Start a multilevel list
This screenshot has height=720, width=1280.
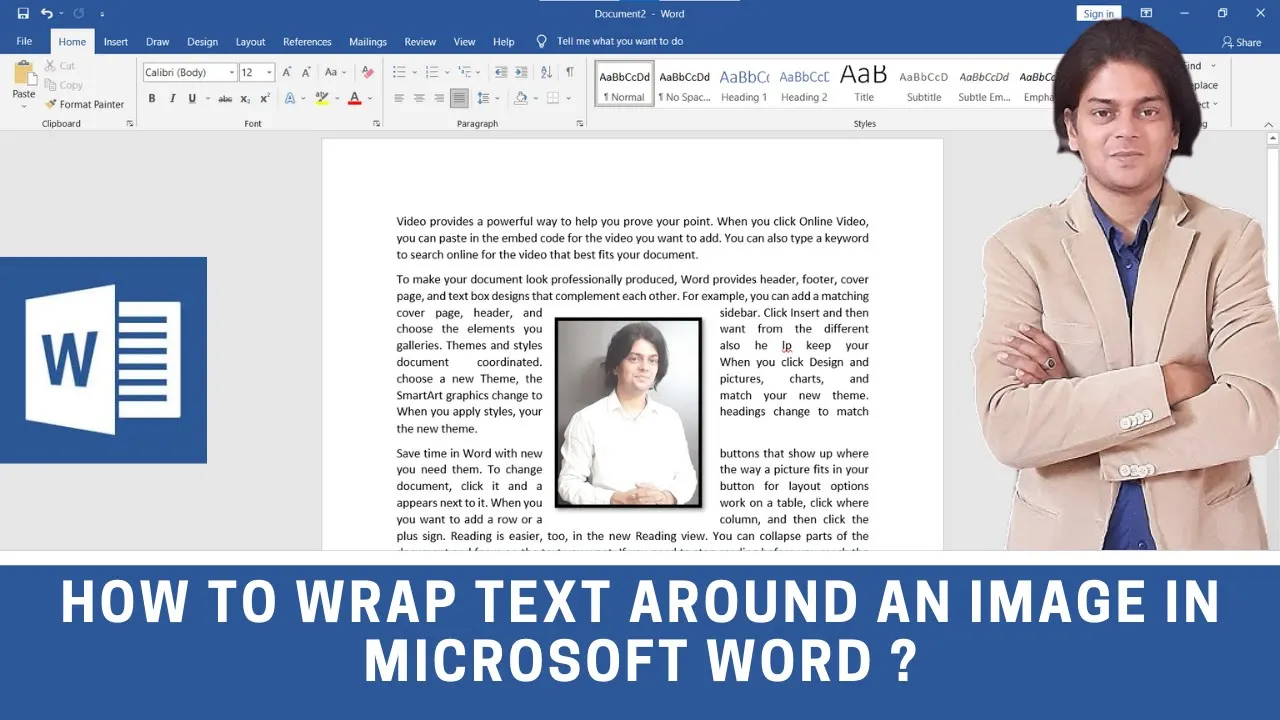[x=464, y=72]
